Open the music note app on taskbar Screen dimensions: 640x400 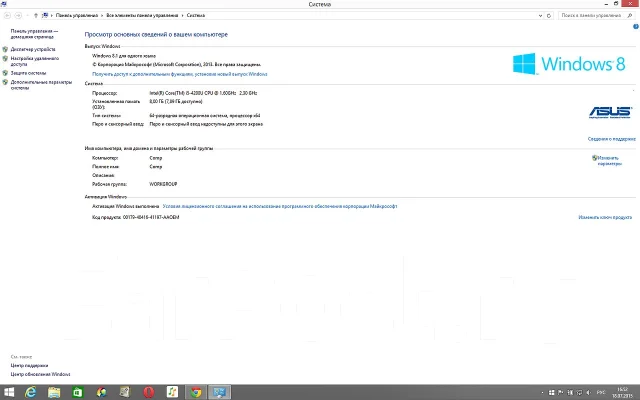point(172,392)
